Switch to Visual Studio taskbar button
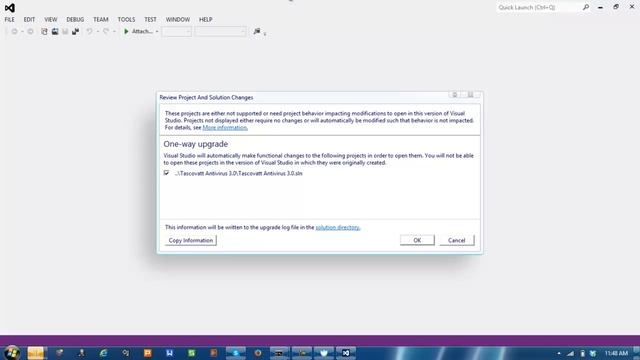Viewport: 640px width, 360px height. coord(346,353)
